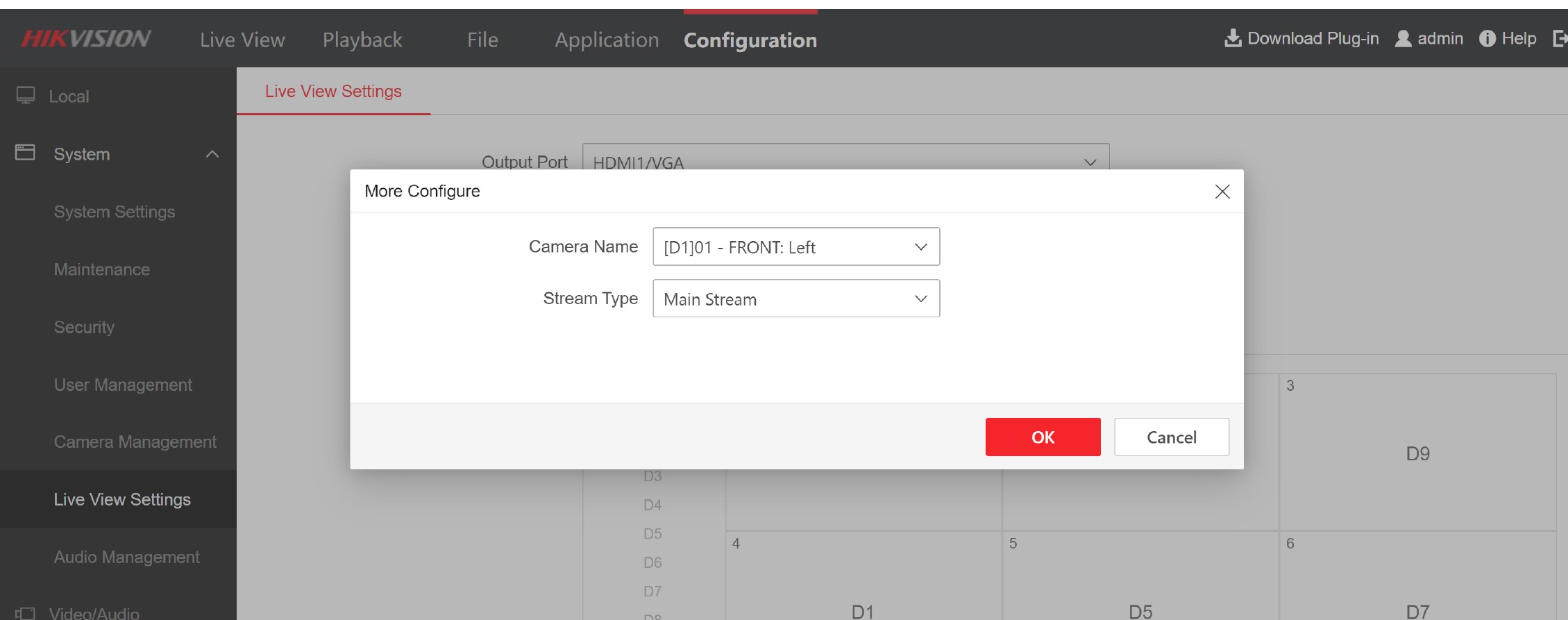The height and width of the screenshot is (620, 1568).
Task: Click the admin user icon
Action: pos(1403,38)
